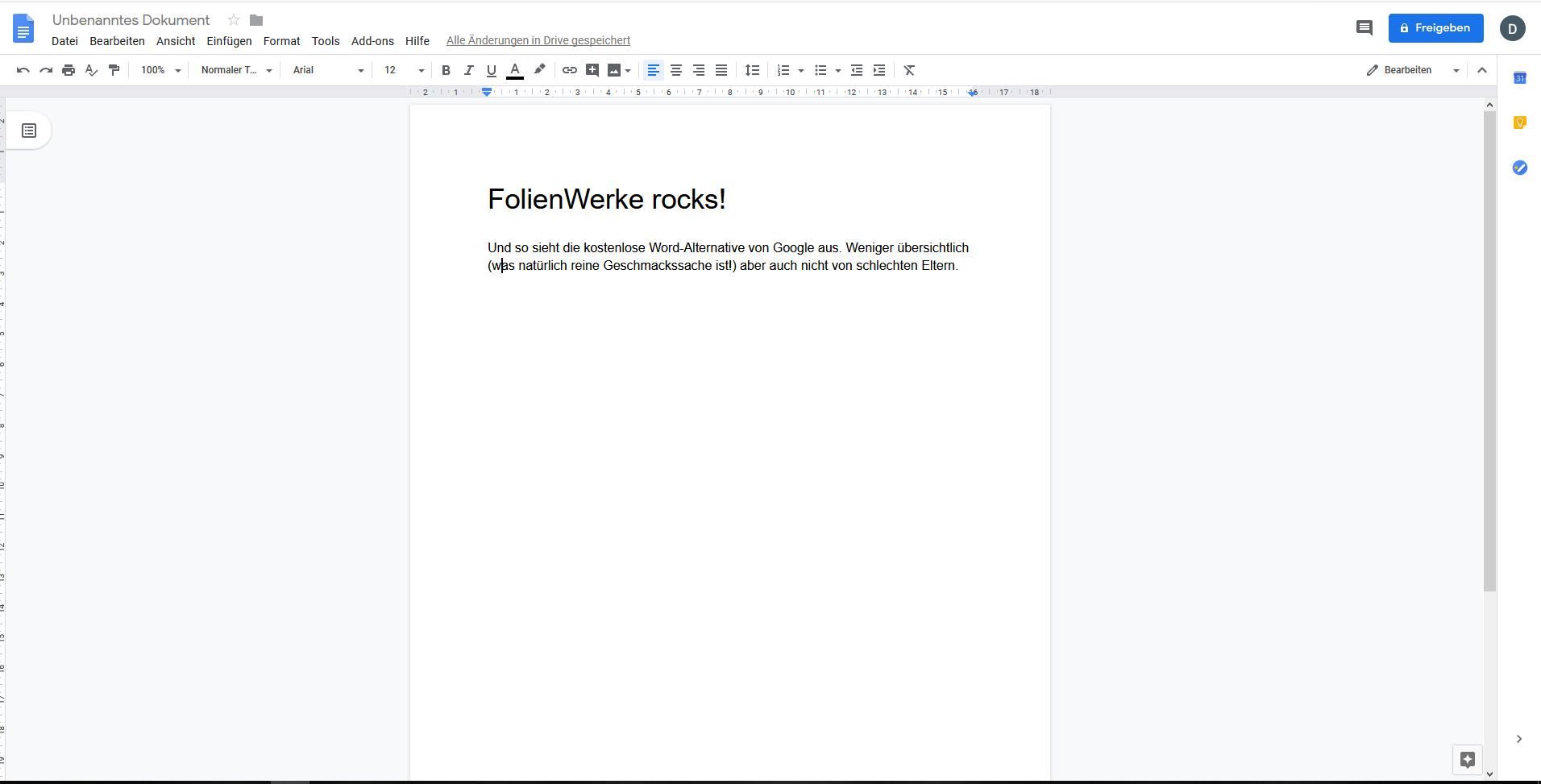Click the Undo arrow icon
The image size is (1541, 784).
tap(23, 70)
